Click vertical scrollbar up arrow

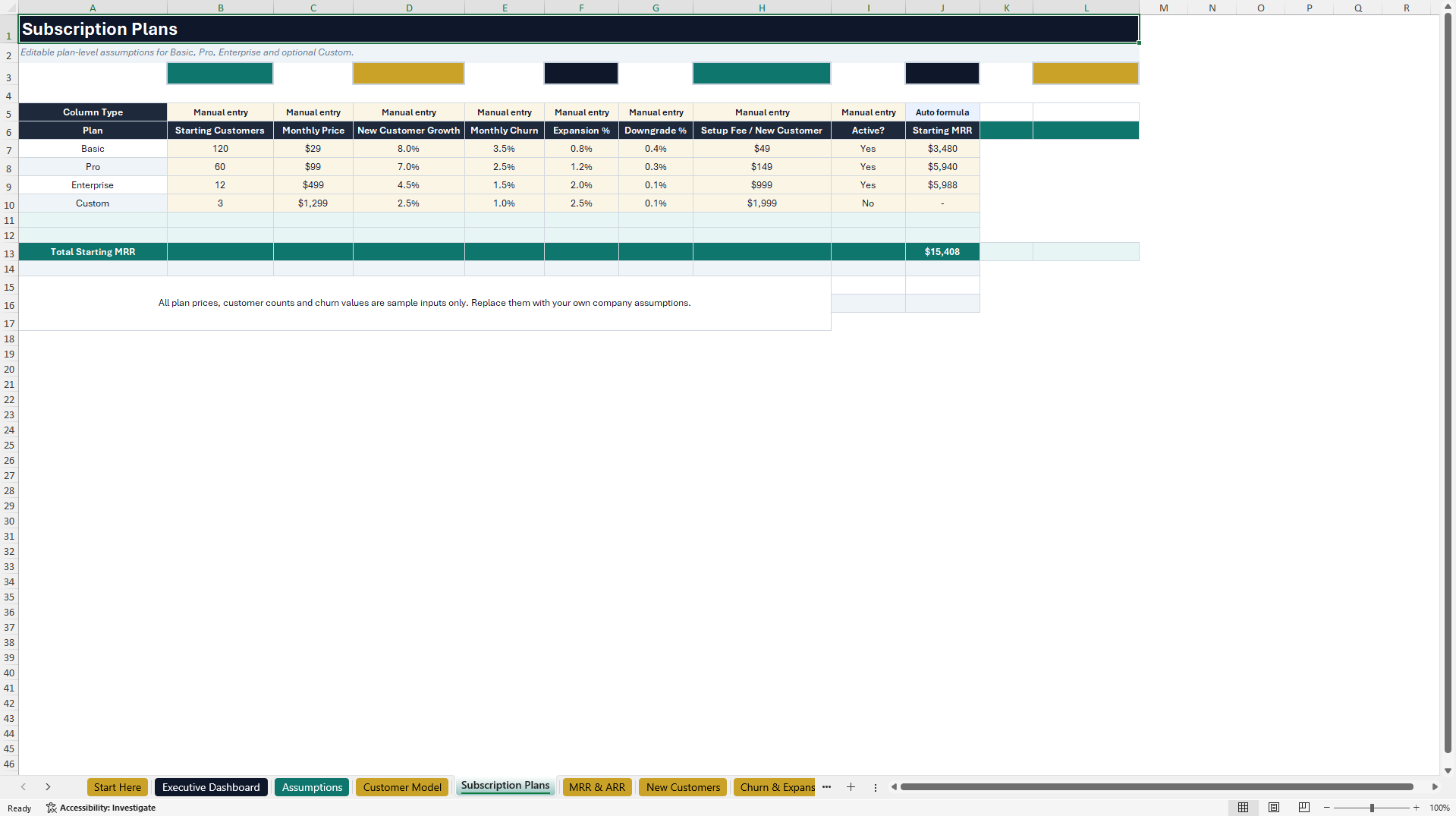1448,7
